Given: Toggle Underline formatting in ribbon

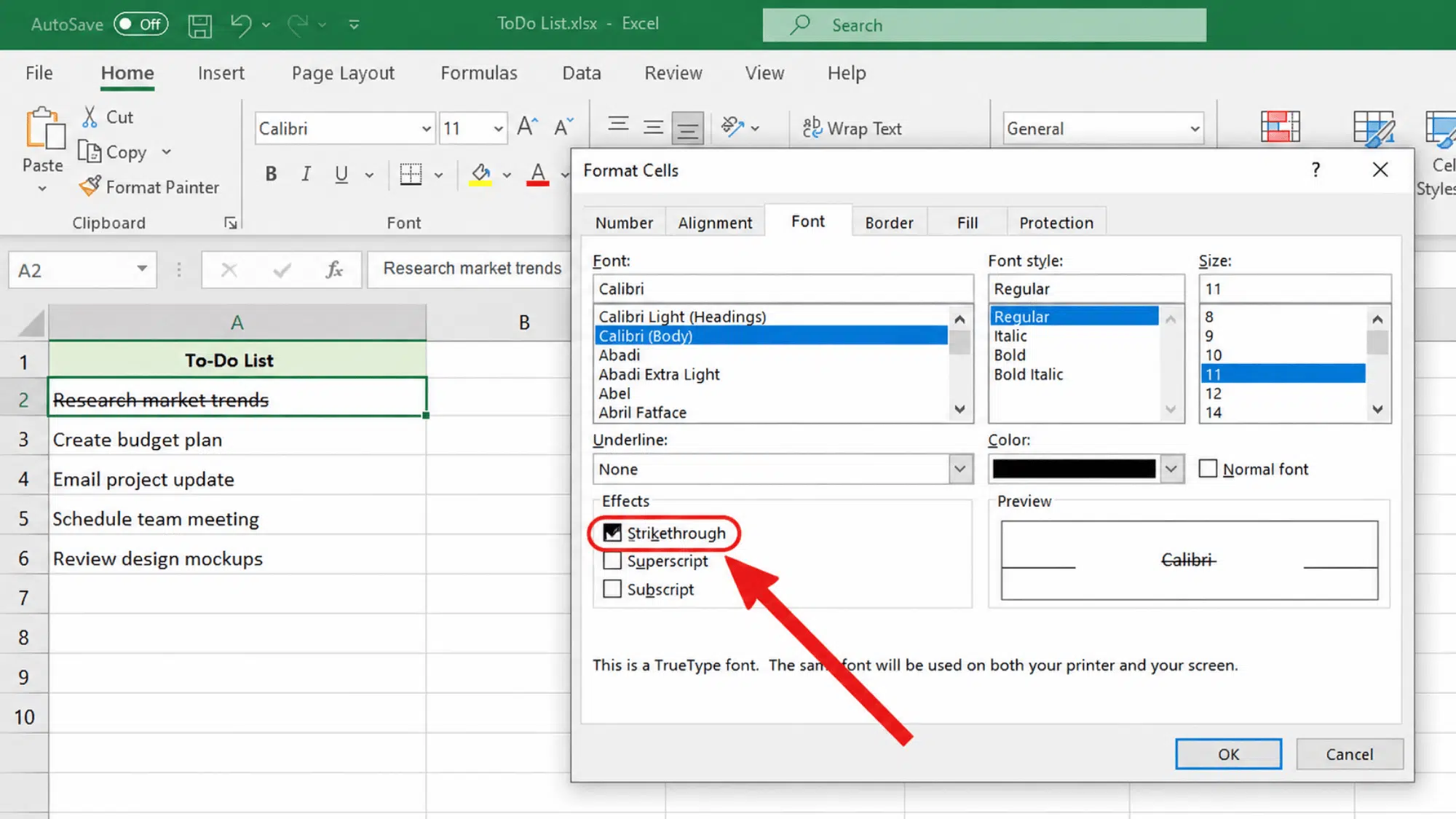Looking at the screenshot, I should 341,174.
